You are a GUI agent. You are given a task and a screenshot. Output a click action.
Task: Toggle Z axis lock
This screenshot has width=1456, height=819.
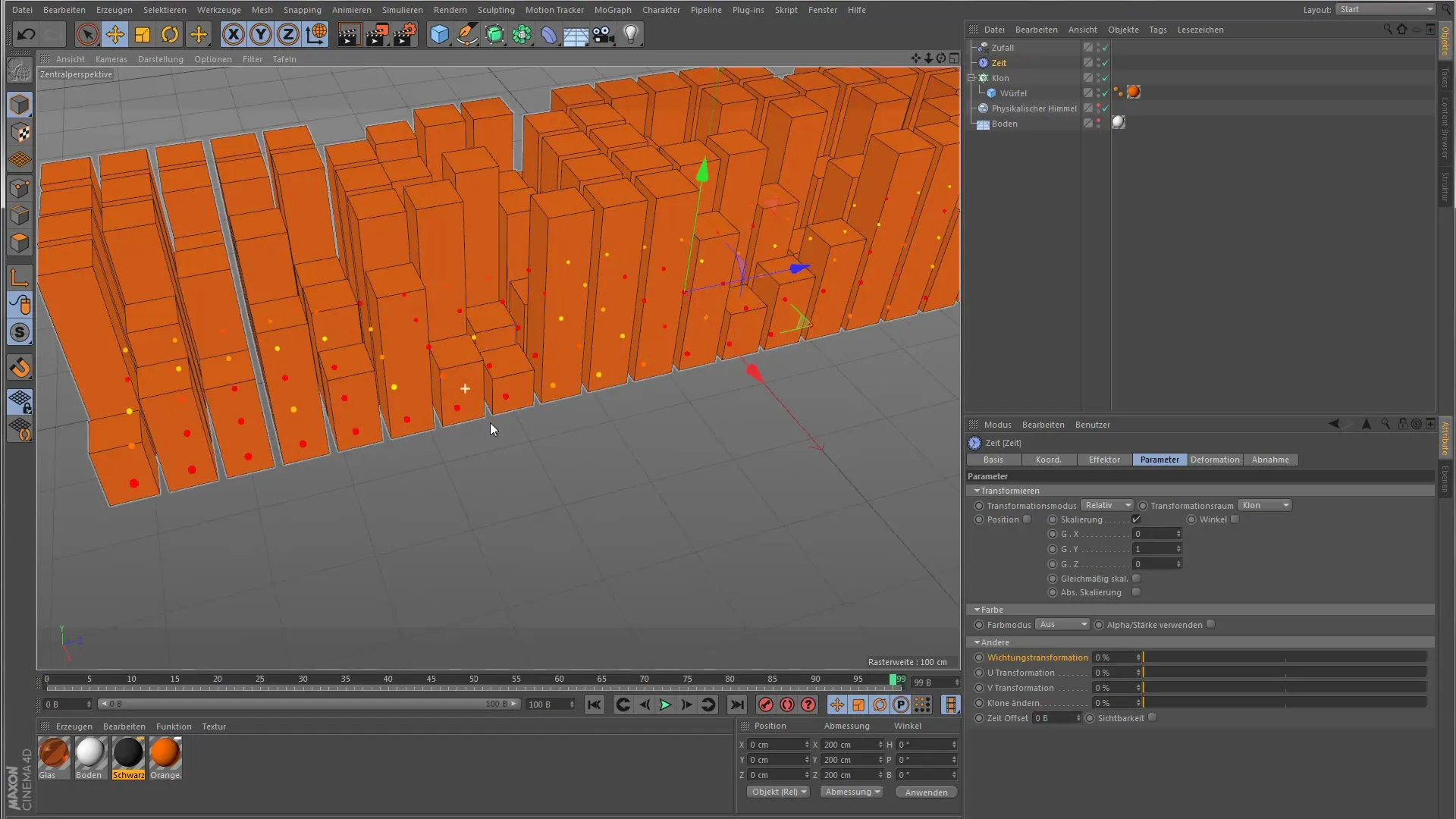point(288,34)
